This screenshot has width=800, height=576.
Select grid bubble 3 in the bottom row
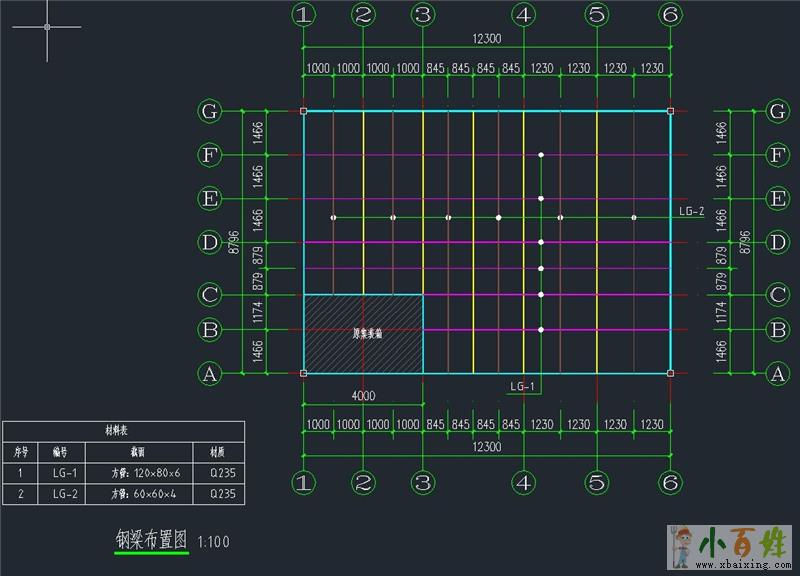pos(423,482)
